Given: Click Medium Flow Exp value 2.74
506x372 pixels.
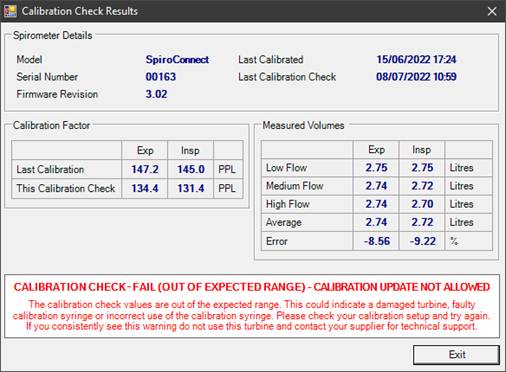Looking at the screenshot, I should pos(377,186).
